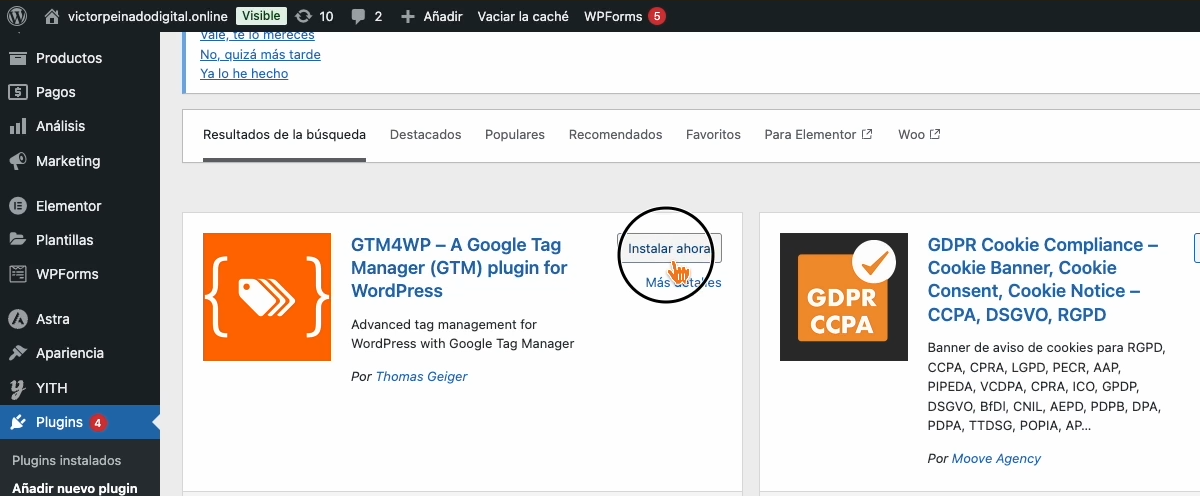
Task: Click the home site icon
Action: tap(52, 16)
